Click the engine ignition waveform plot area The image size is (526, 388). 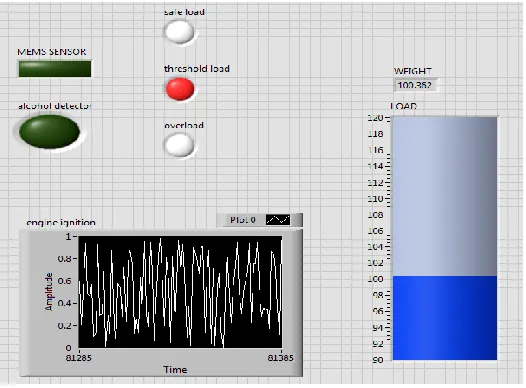(180, 292)
